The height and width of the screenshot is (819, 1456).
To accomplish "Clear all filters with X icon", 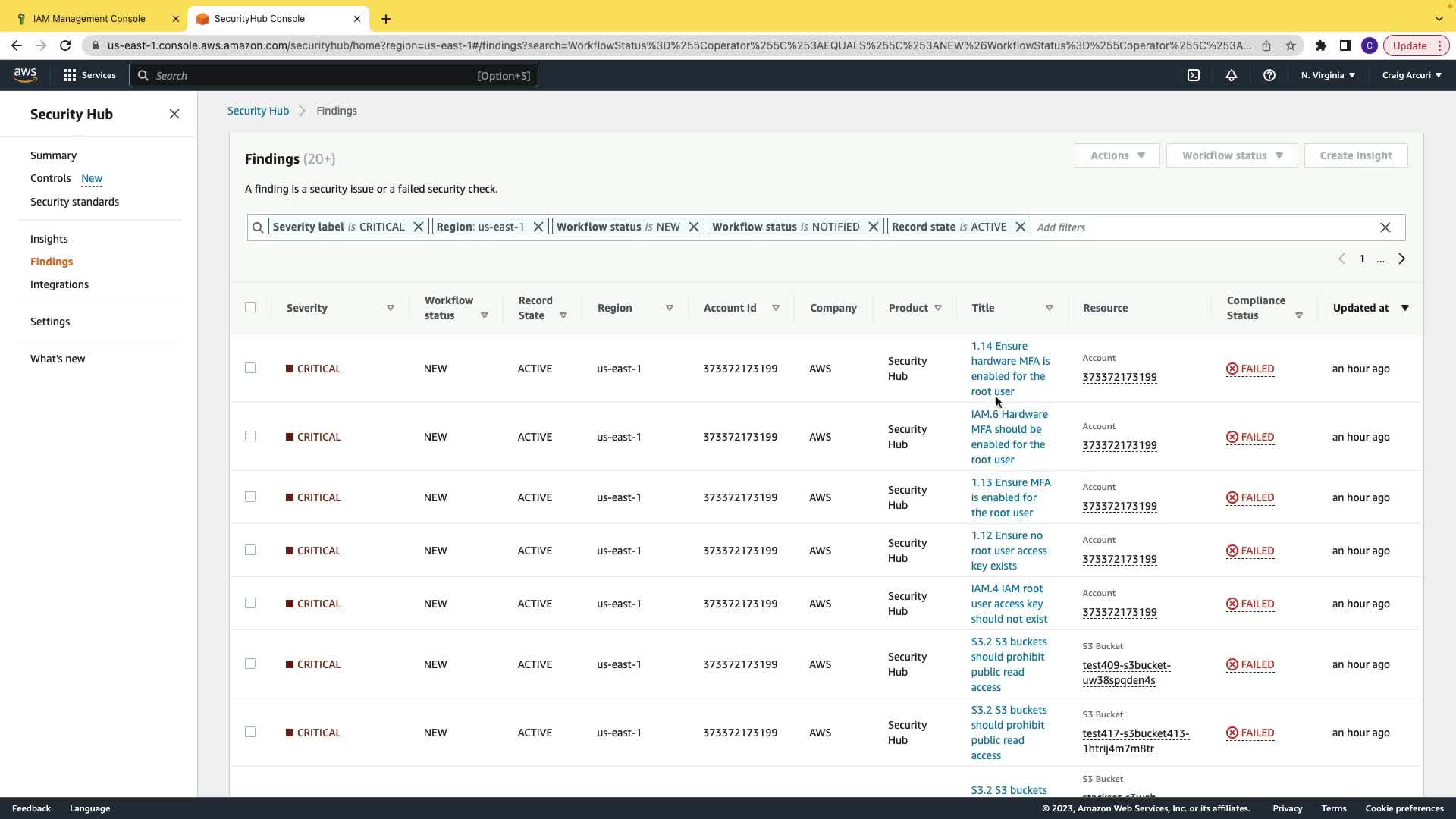I will point(1385,227).
